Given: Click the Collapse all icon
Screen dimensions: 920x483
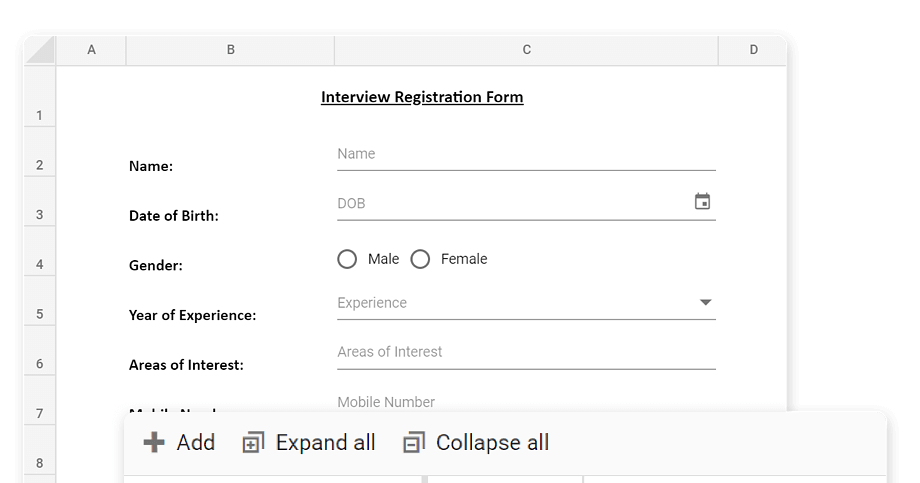Looking at the screenshot, I should click(413, 442).
